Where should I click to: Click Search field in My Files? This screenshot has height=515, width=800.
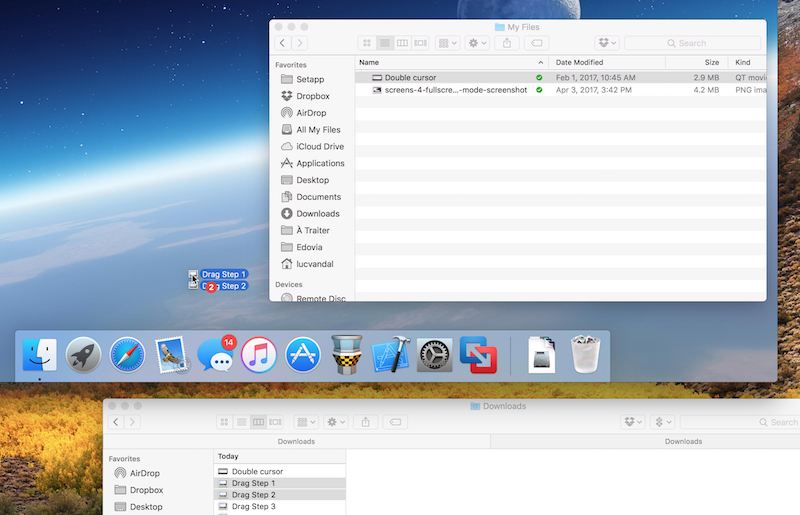[x=693, y=43]
